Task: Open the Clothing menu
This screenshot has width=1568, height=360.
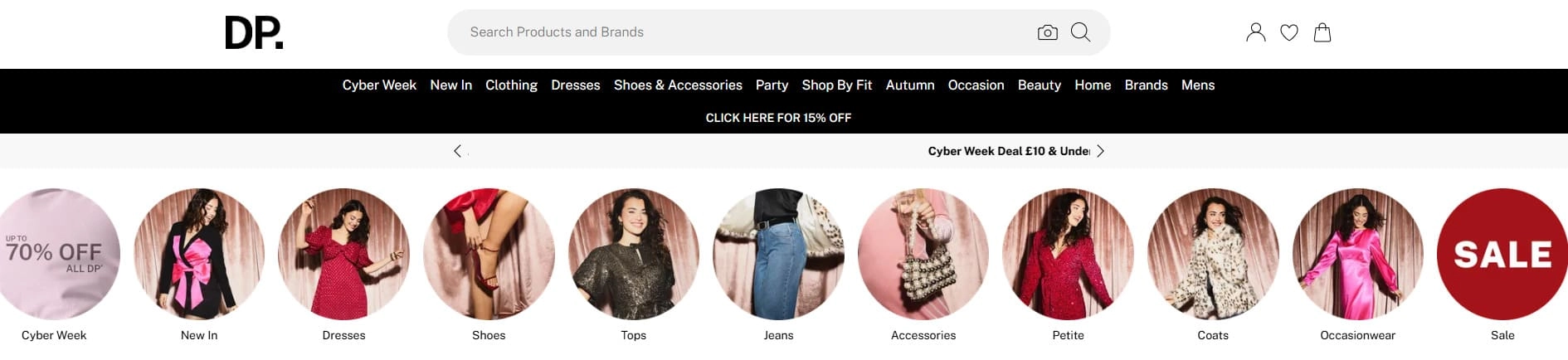Action: coord(511,85)
